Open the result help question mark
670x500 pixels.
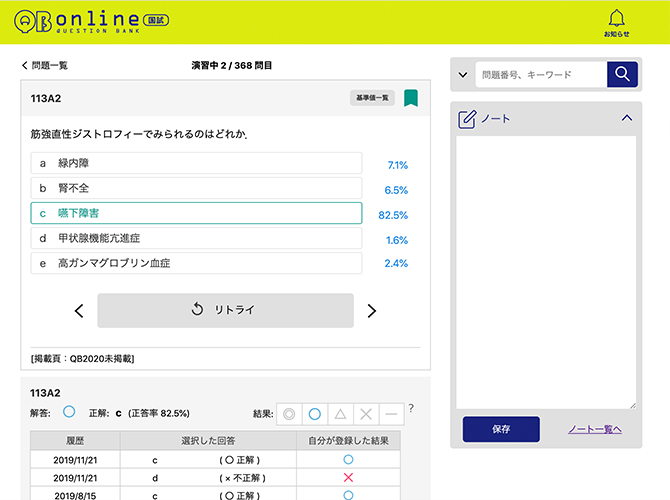(411, 408)
